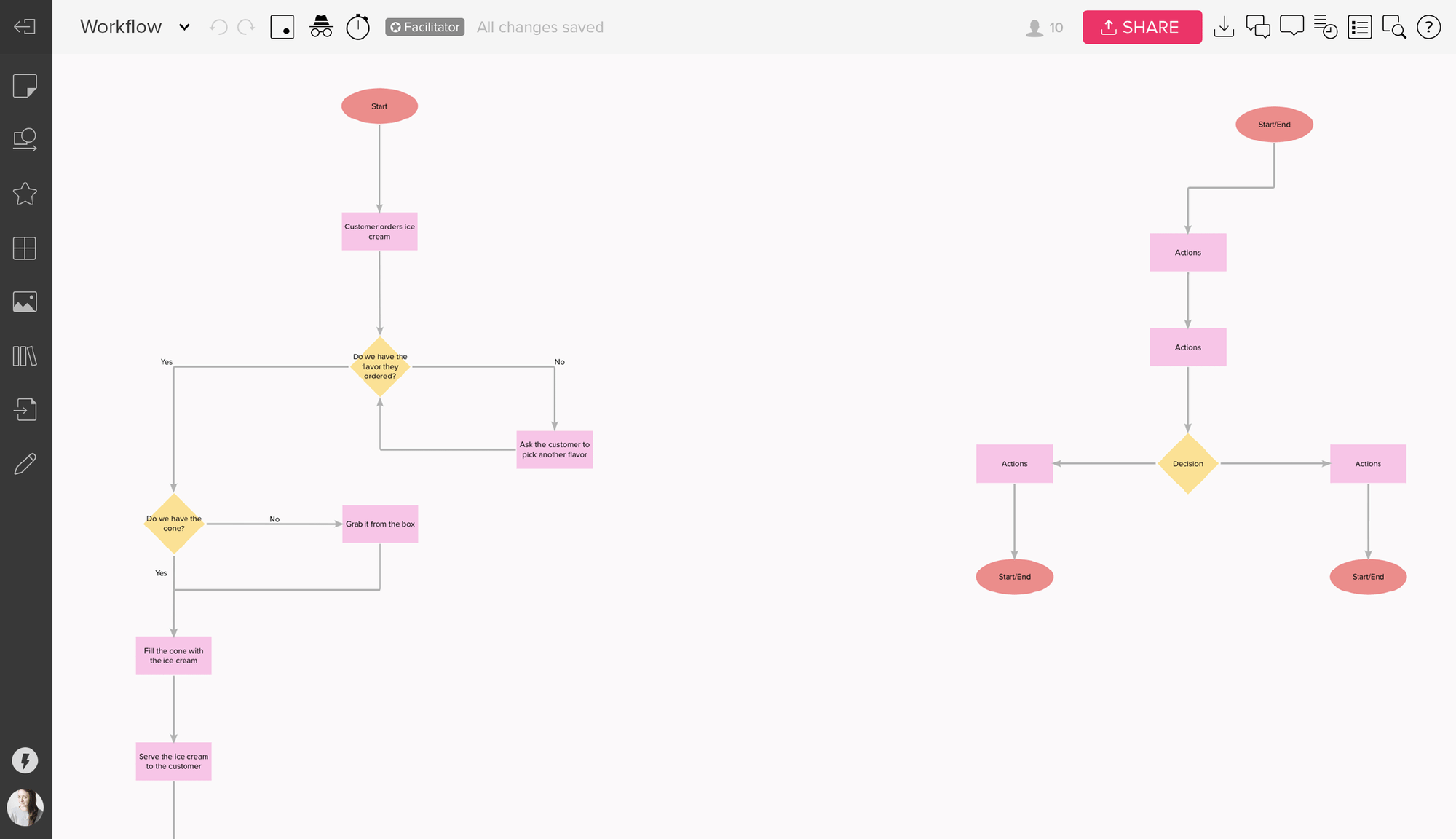The image size is (1456, 839).
Task: Click the SHARE button
Action: pyautogui.click(x=1142, y=27)
